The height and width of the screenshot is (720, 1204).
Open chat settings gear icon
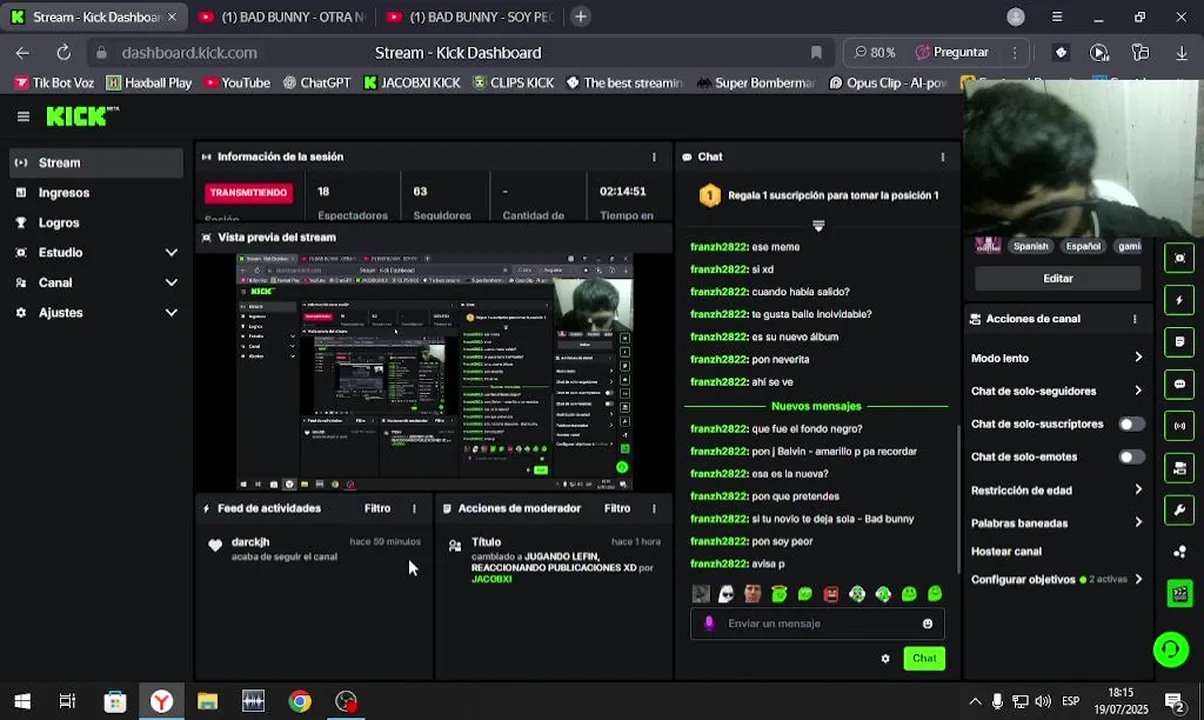(x=885, y=658)
